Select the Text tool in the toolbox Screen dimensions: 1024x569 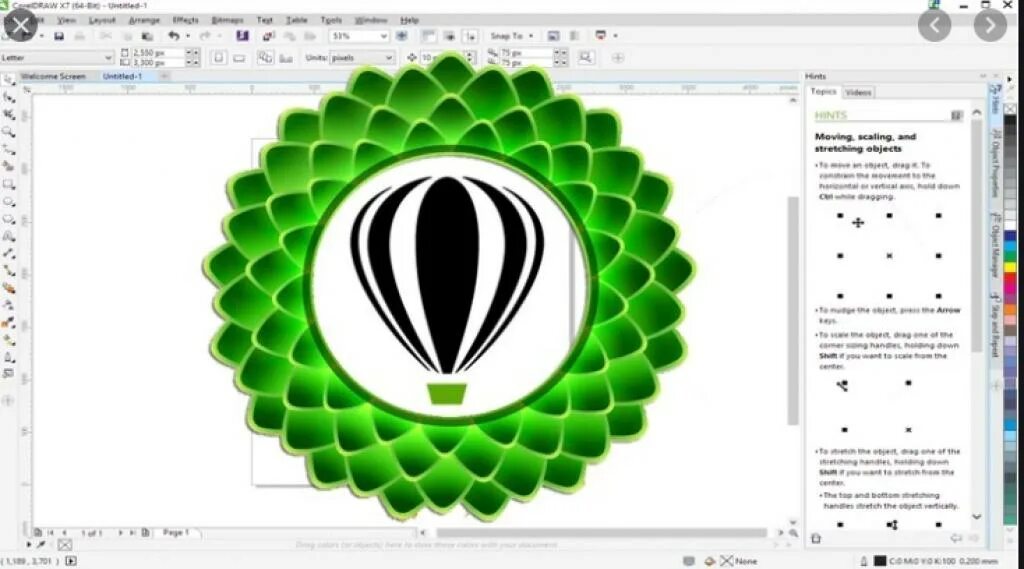click(8, 236)
